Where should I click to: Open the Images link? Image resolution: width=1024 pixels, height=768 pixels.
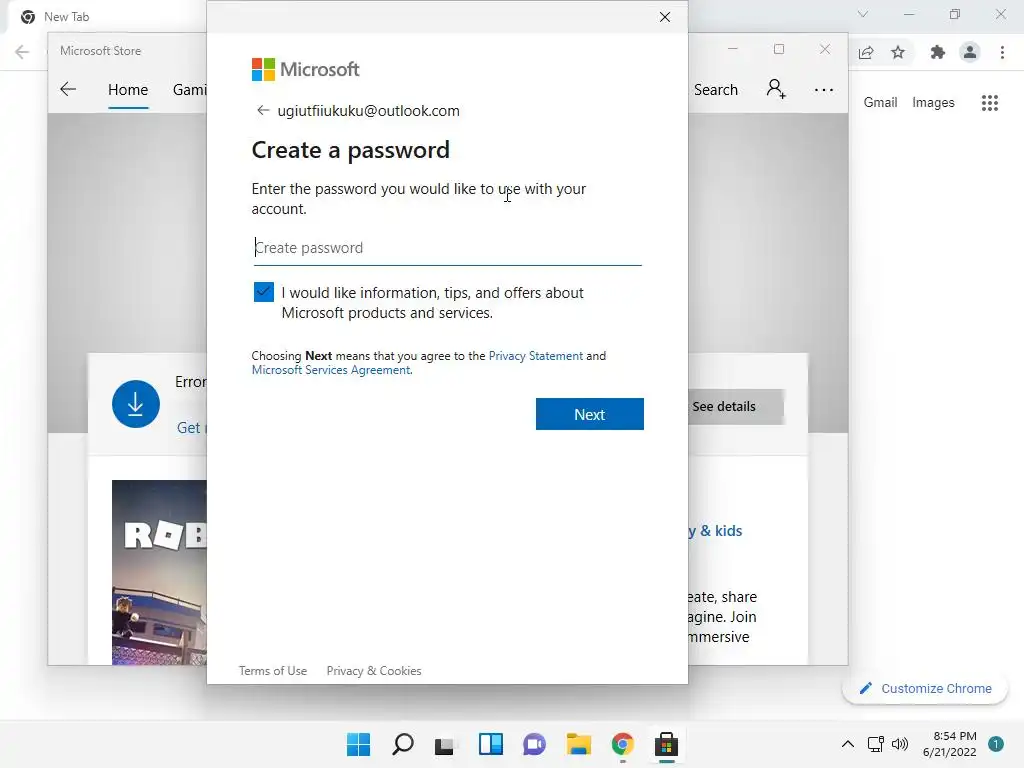(x=933, y=103)
